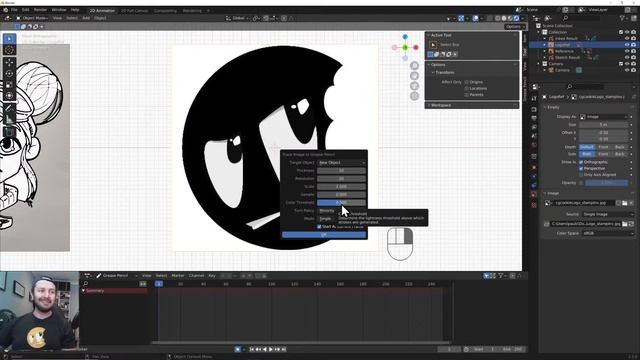Image resolution: width=640 pixels, height=360 pixels.
Task: Open the viewport Add menu
Action: coord(86,18)
